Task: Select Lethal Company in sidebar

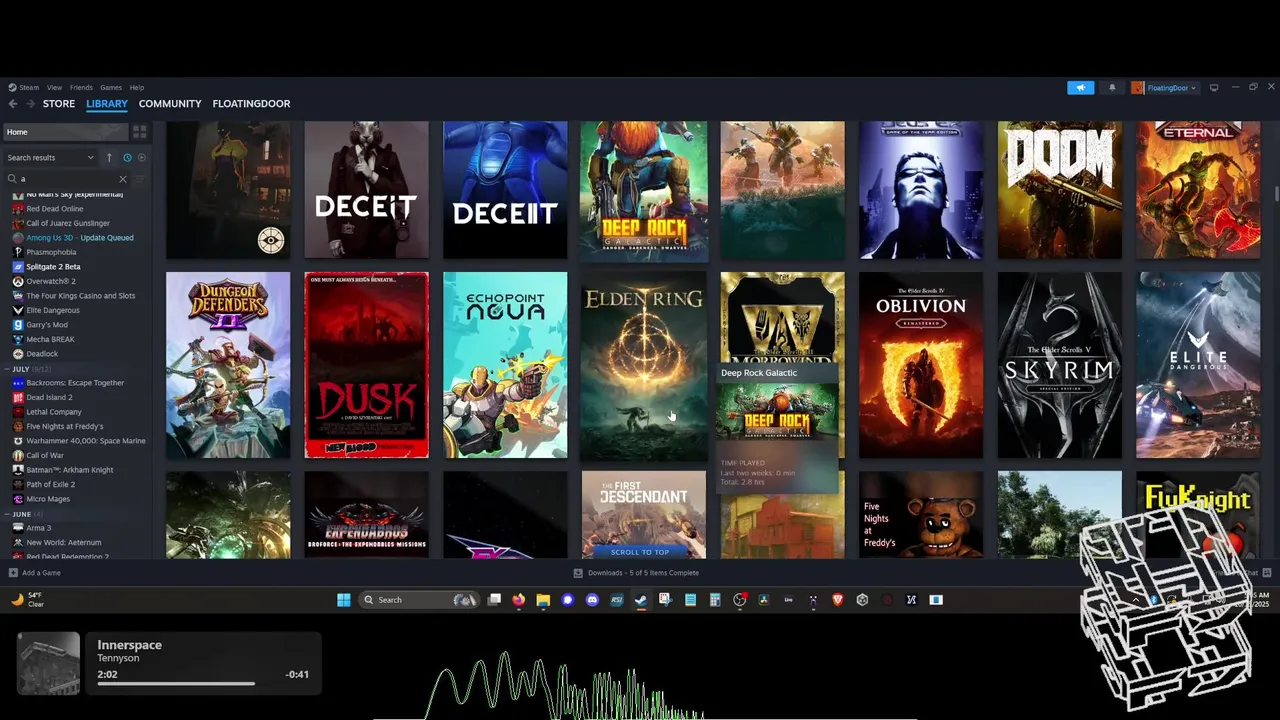Action: tap(54, 412)
